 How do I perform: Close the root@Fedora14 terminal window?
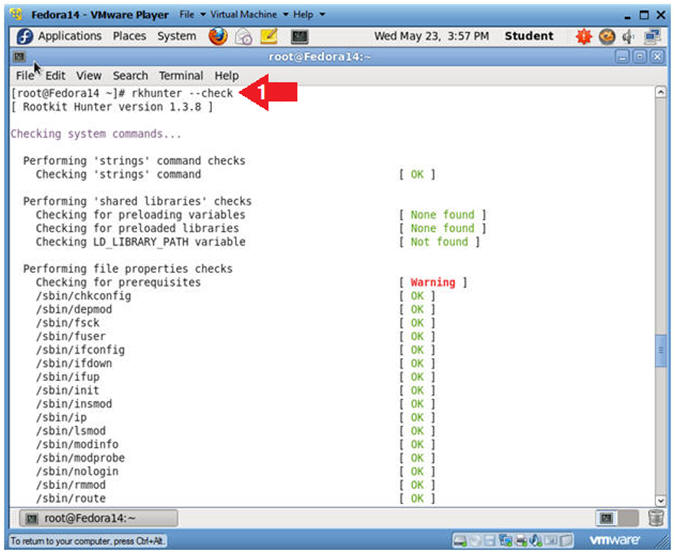pos(656,57)
